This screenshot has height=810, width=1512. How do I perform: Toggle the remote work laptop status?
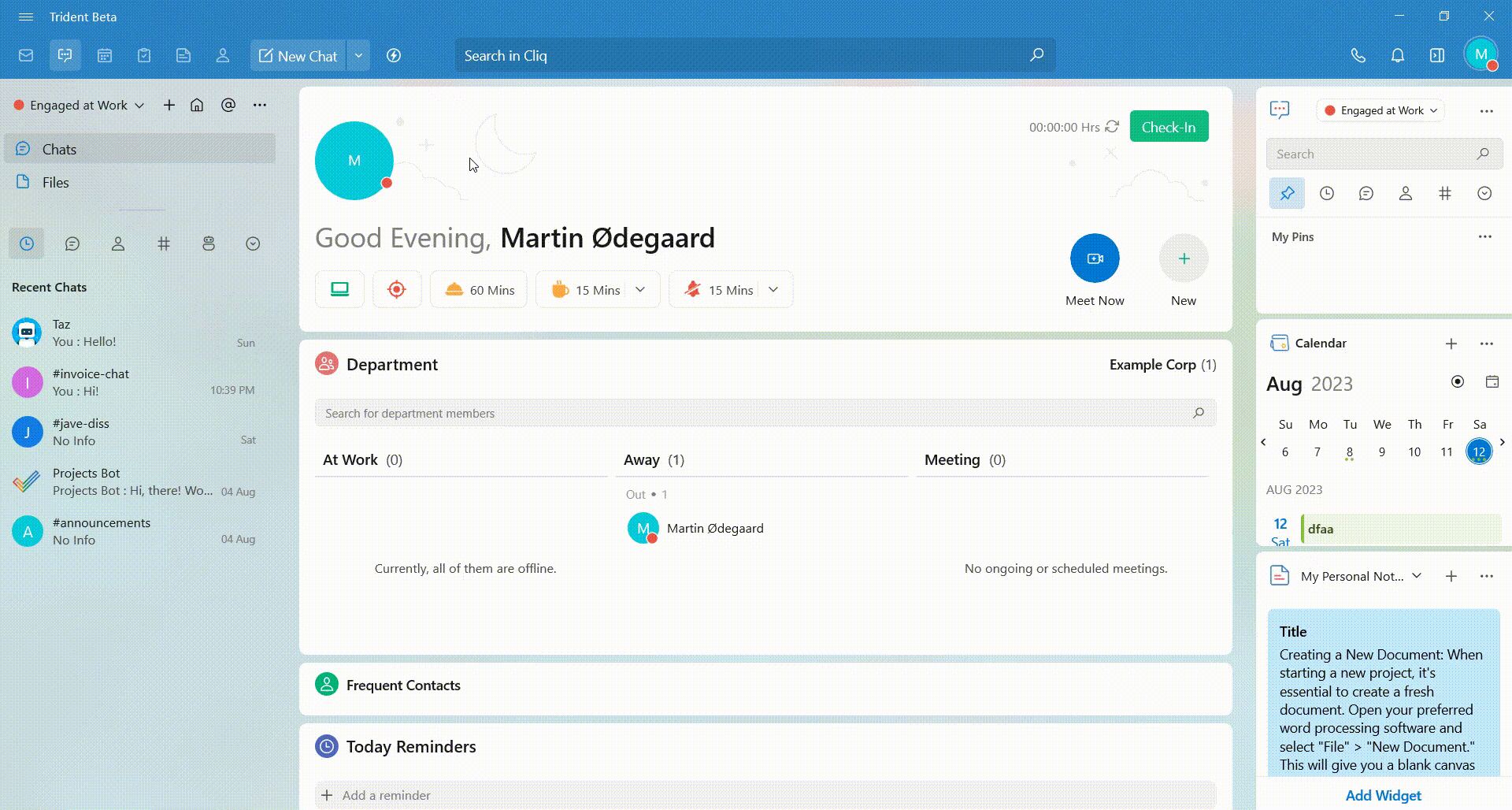point(339,289)
